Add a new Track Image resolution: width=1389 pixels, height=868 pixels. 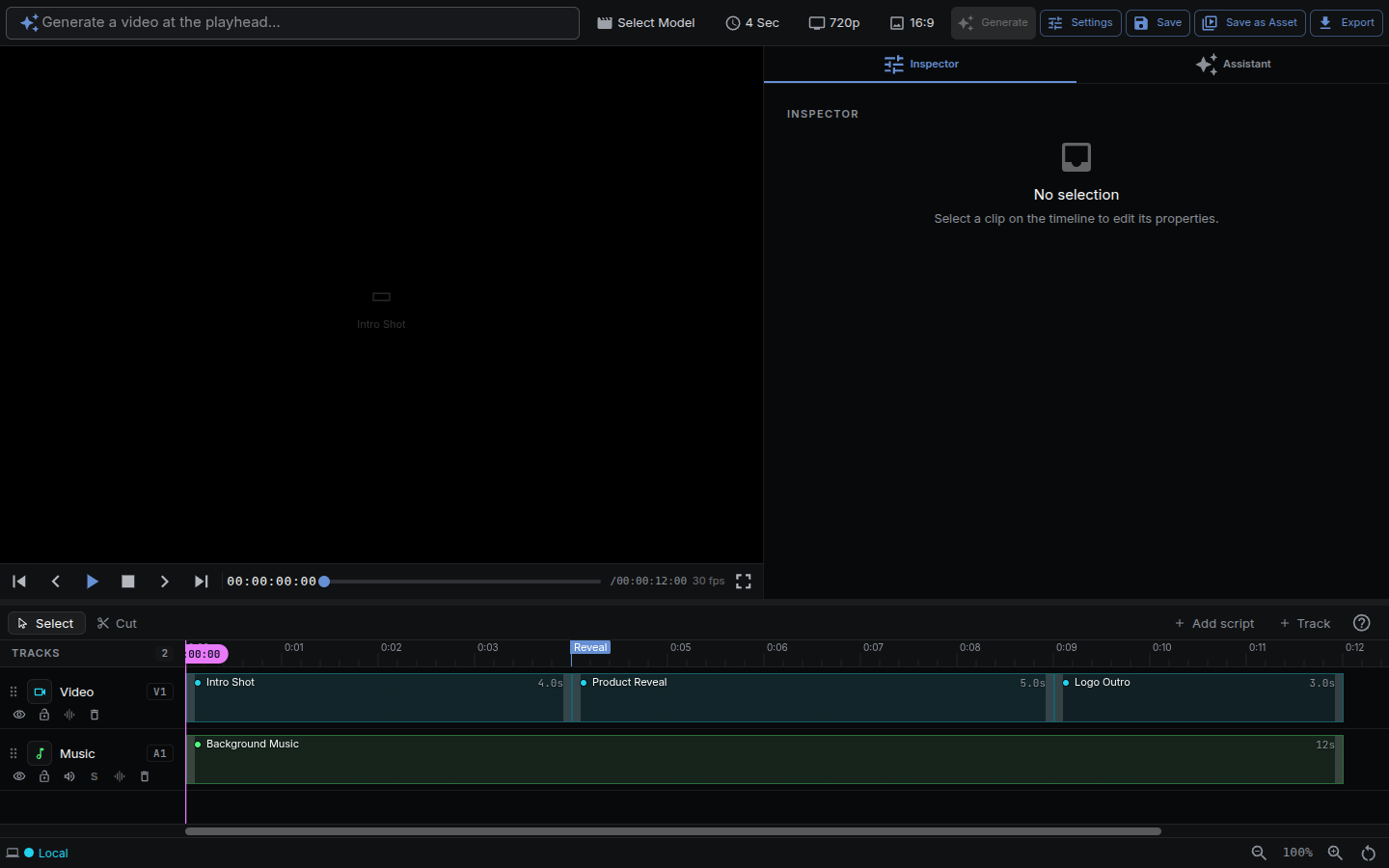[1305, 623]
